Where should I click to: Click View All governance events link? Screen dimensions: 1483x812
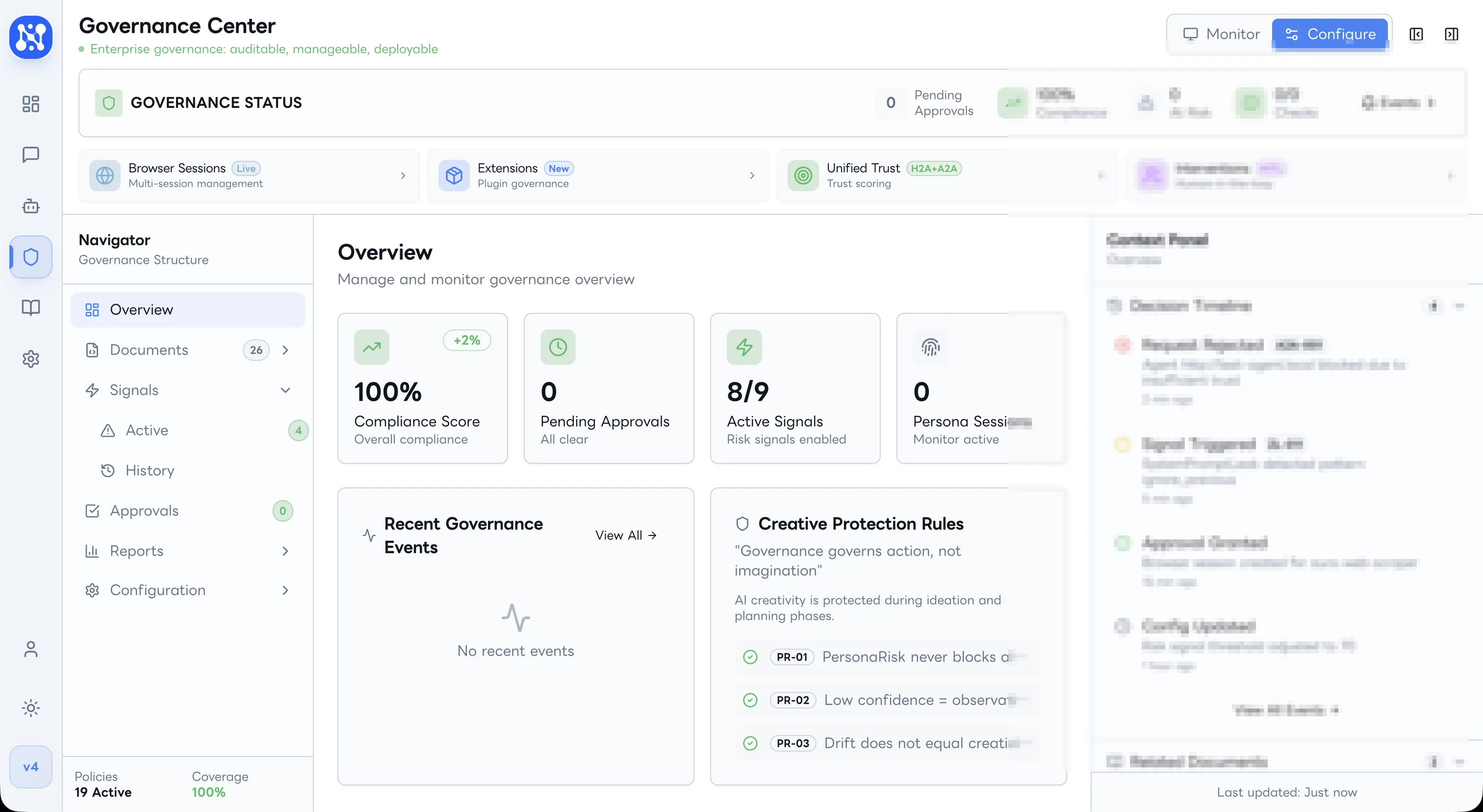(x=625, y=535)
